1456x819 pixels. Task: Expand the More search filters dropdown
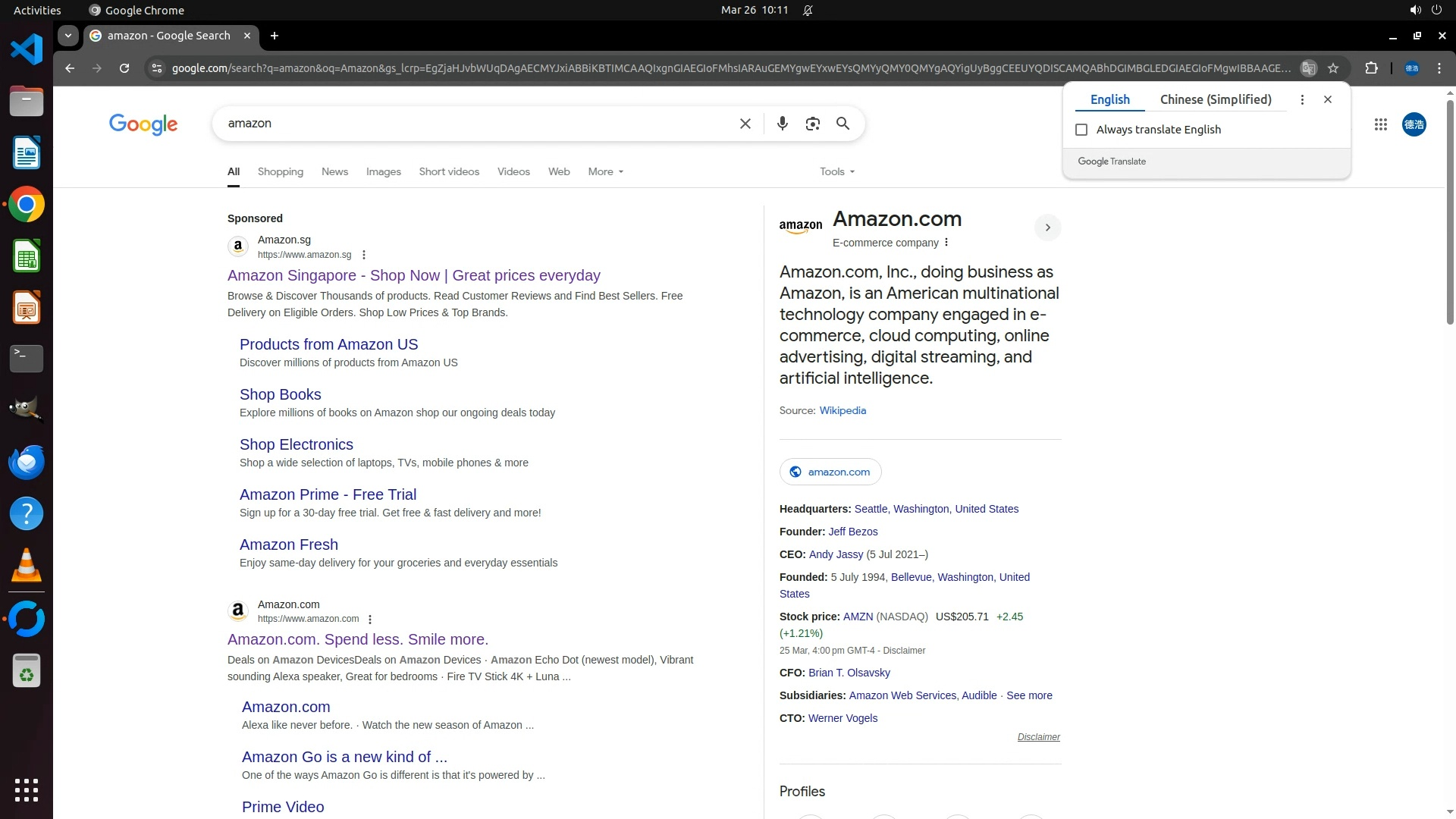pyautogui.click(x=605, y=171)
